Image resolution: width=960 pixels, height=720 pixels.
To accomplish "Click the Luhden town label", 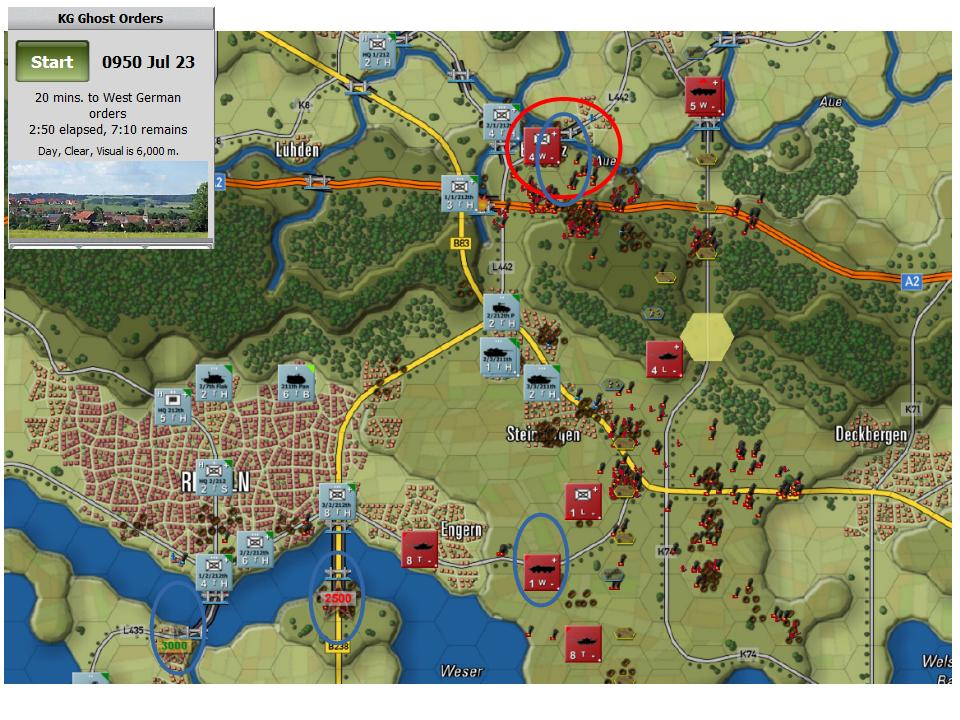I will coord(297,150).
